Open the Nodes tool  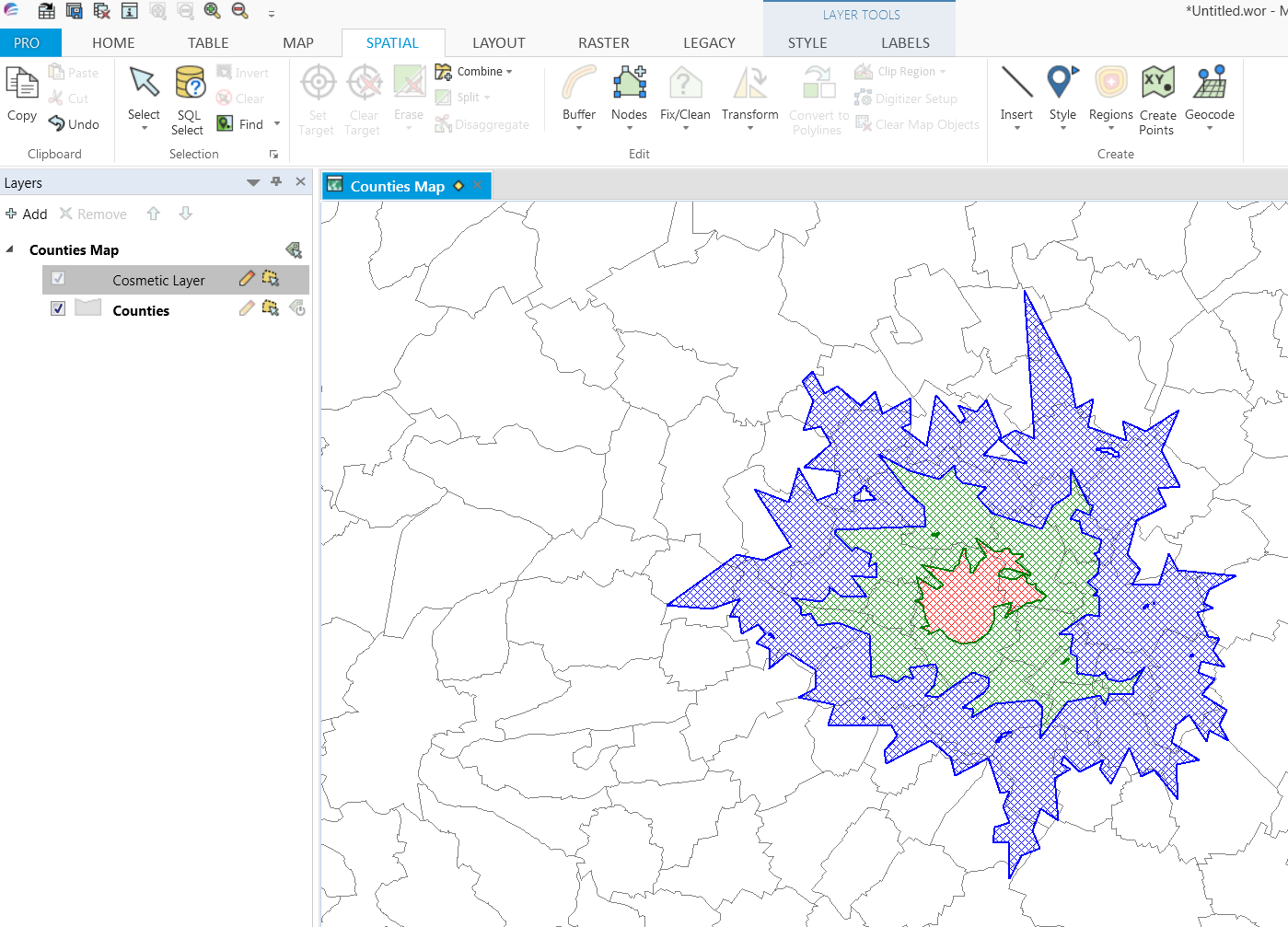pyautogui.click(x=629, y=97)
